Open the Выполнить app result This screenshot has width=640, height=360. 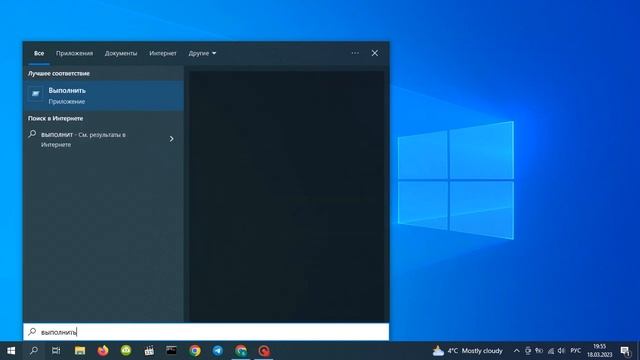coord(104,96)
